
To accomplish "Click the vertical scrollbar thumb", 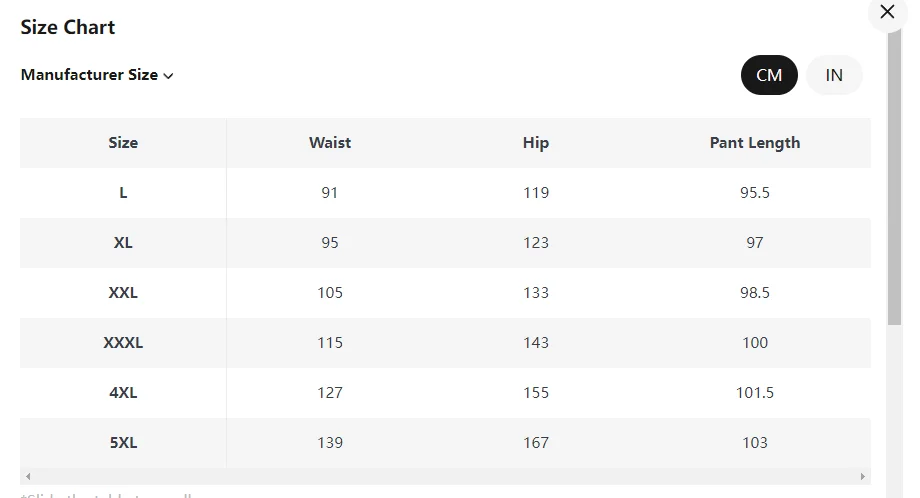I will point(894,176).
